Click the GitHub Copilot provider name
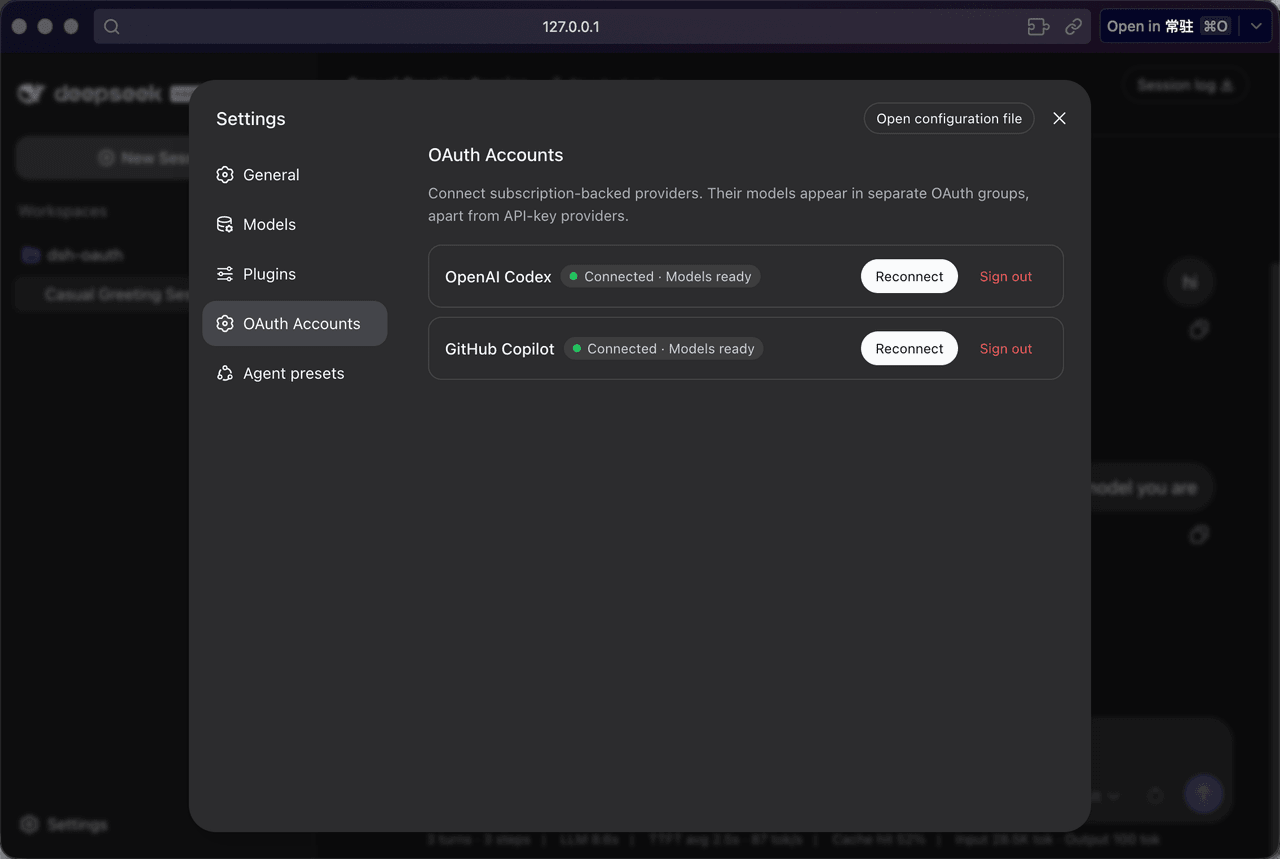This screenshot has width=1280, height=859. 499,349
